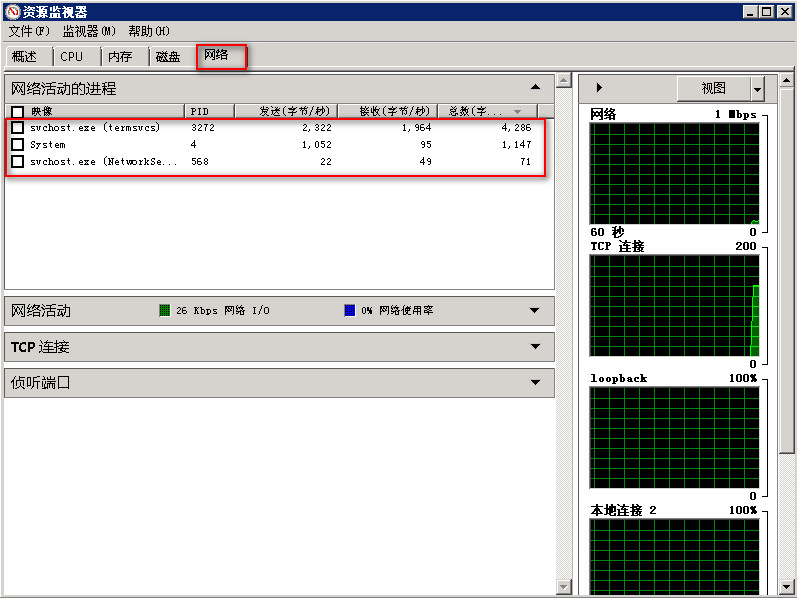Viewport: 797px width, 598px height.
Task: Check the System process checkbox
Action: tap(18, 144)
